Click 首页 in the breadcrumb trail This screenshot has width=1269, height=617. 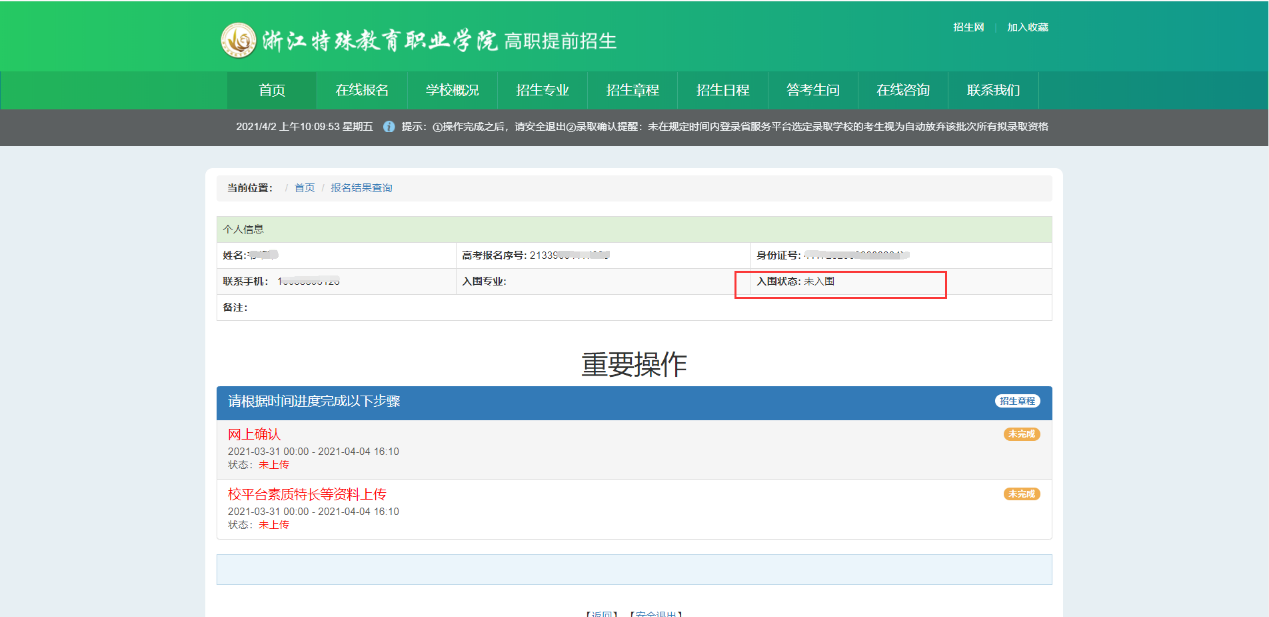(304, 188)
